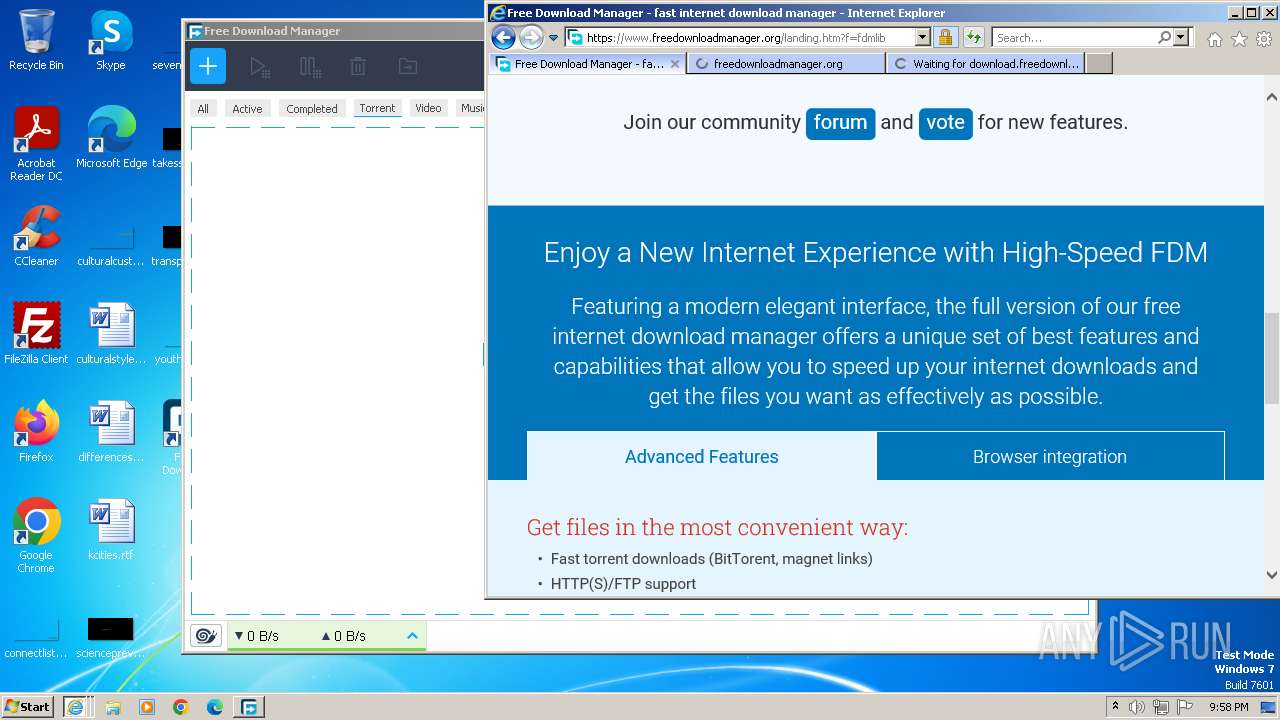Click the volume speaker tray icon
This screenshot has width=1280, height=720.
coord(1137,707)
